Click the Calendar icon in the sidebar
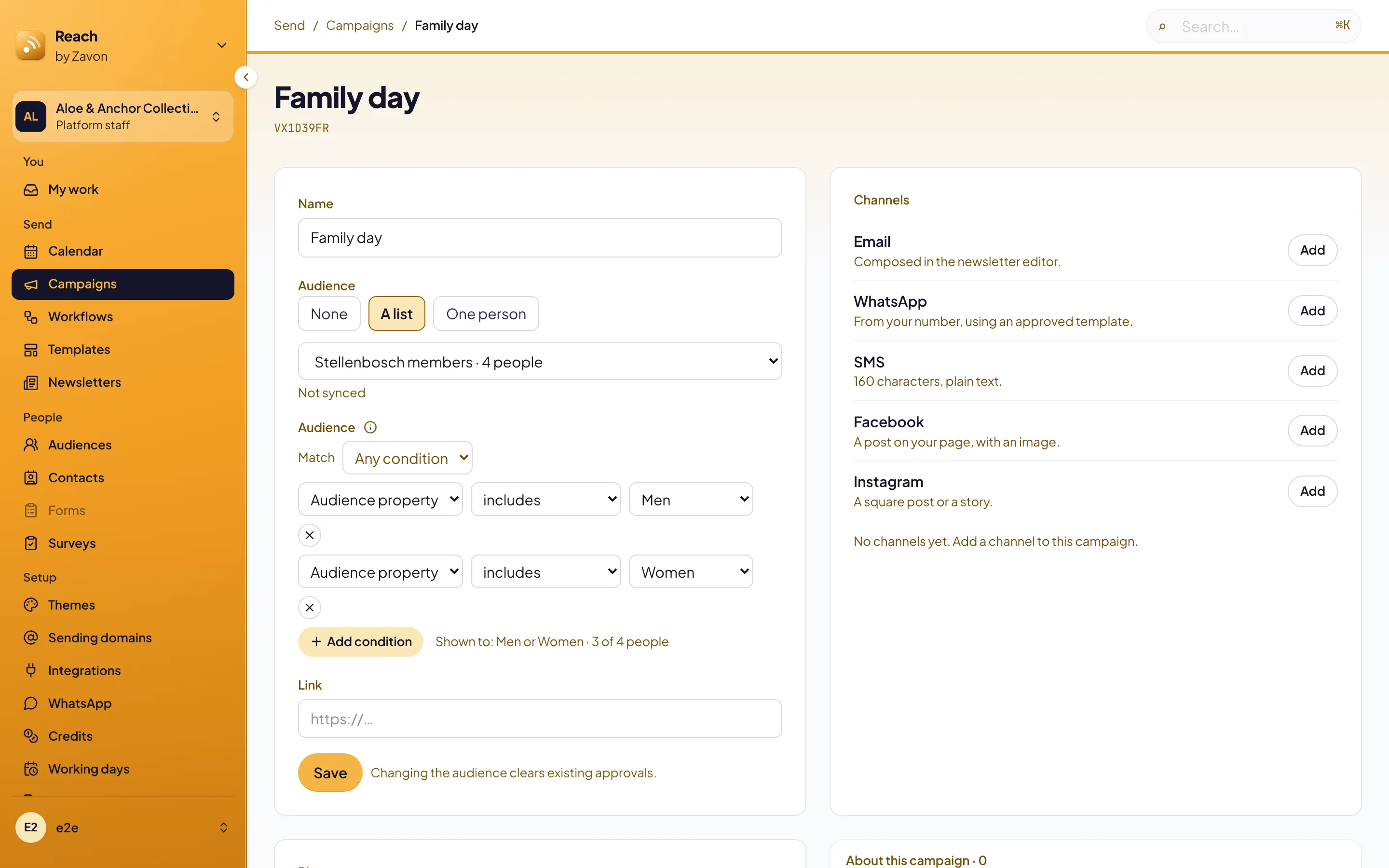Screen dimensions: 1389x868 (x=31, y=251)
